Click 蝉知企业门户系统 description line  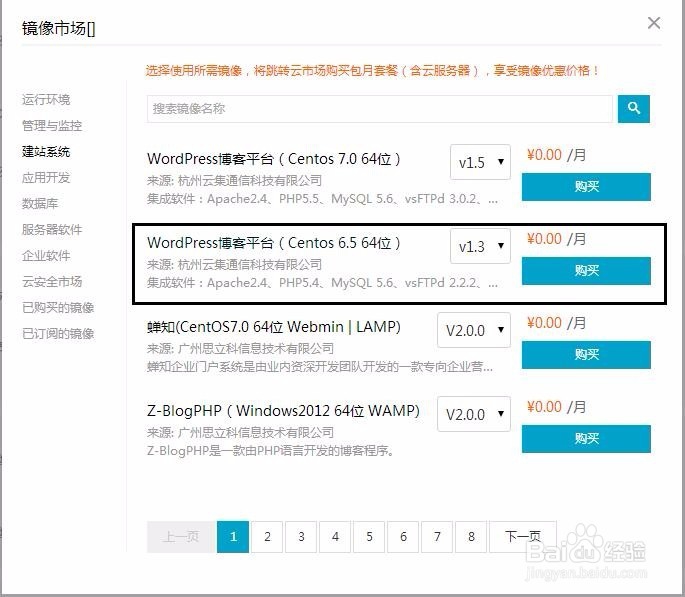click(320, 366)
